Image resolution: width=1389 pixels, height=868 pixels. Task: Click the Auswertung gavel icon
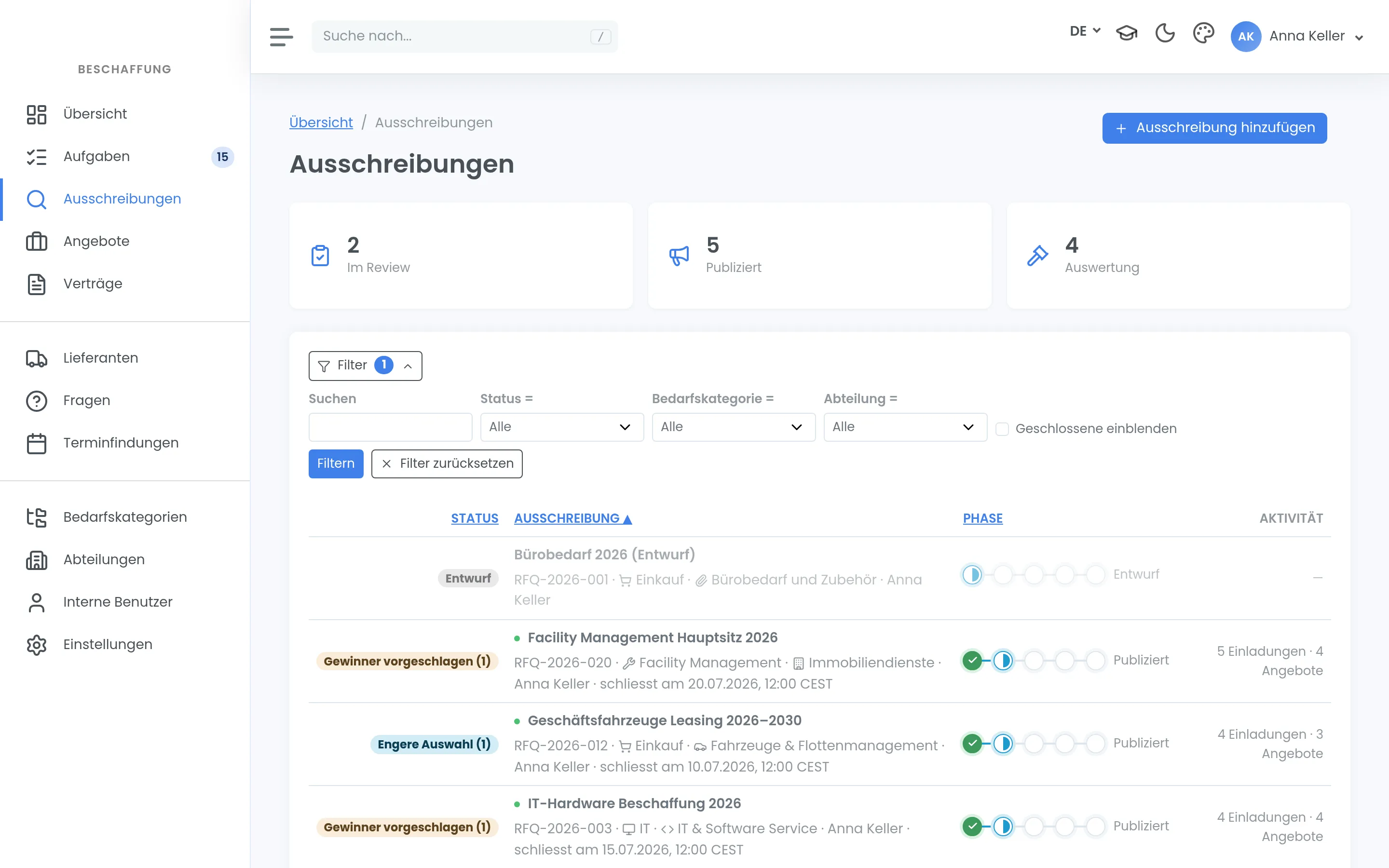(1038, 256)
